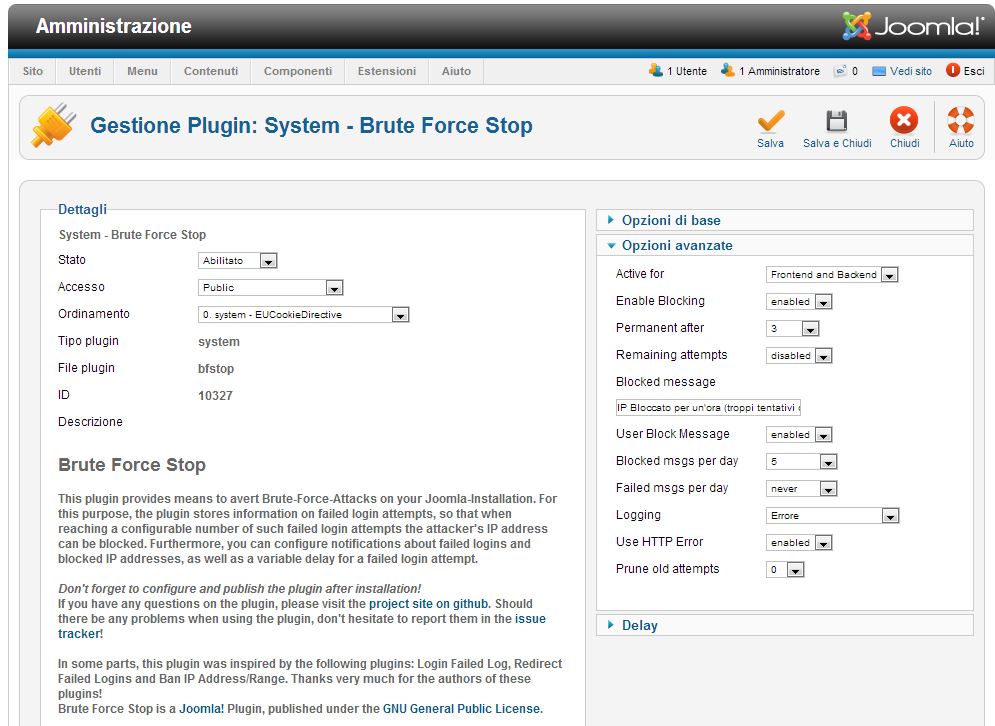Click the Vedi sito link
Viewport: 995px width, 726px height.
(x=911, y=71)
